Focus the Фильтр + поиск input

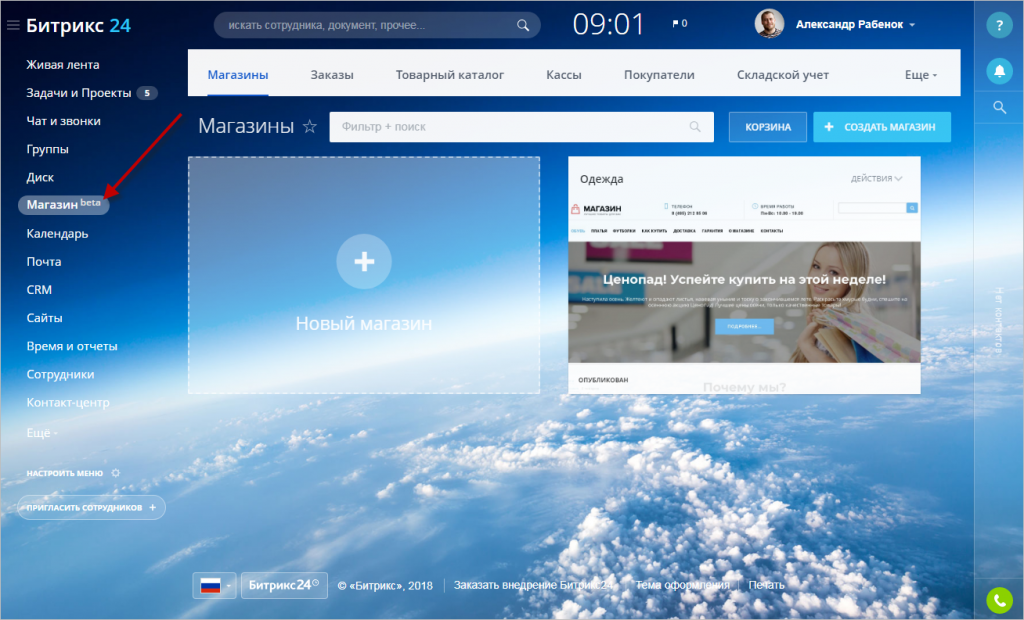[521, 127]
